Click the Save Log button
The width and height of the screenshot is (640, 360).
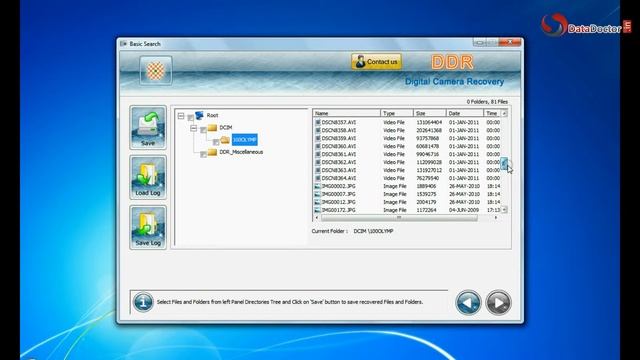(x=148, y=227)
